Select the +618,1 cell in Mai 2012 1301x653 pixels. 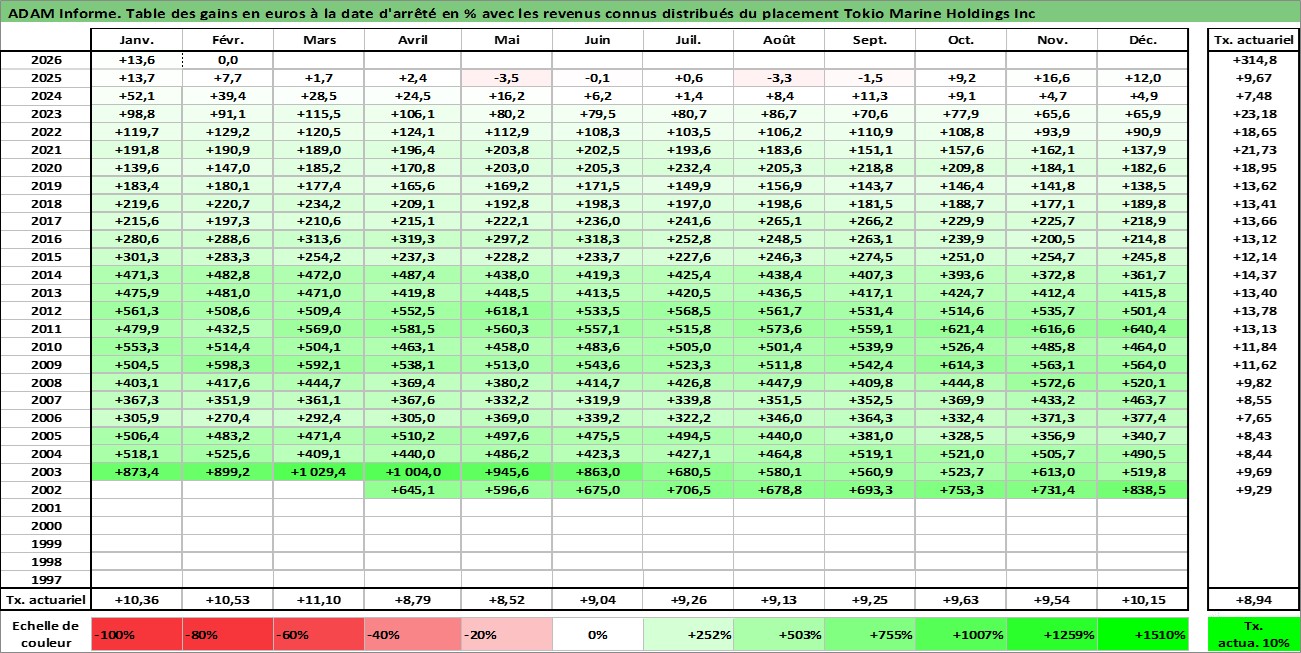[507, 311]
